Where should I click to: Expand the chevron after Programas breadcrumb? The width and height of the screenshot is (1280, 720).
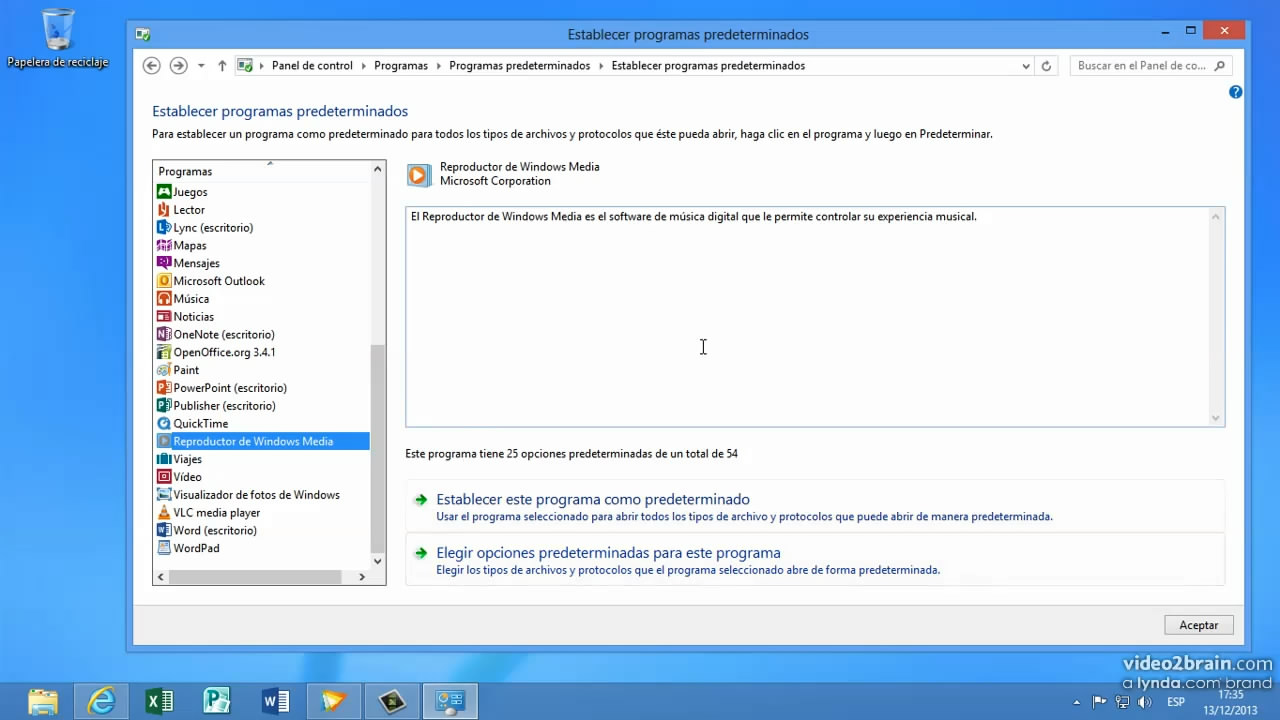[x=439, y=66]
